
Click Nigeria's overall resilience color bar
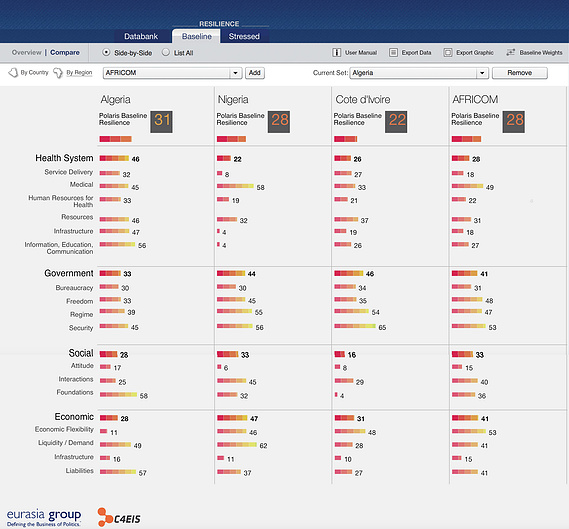pyautogui.click(x=232, y=139)
